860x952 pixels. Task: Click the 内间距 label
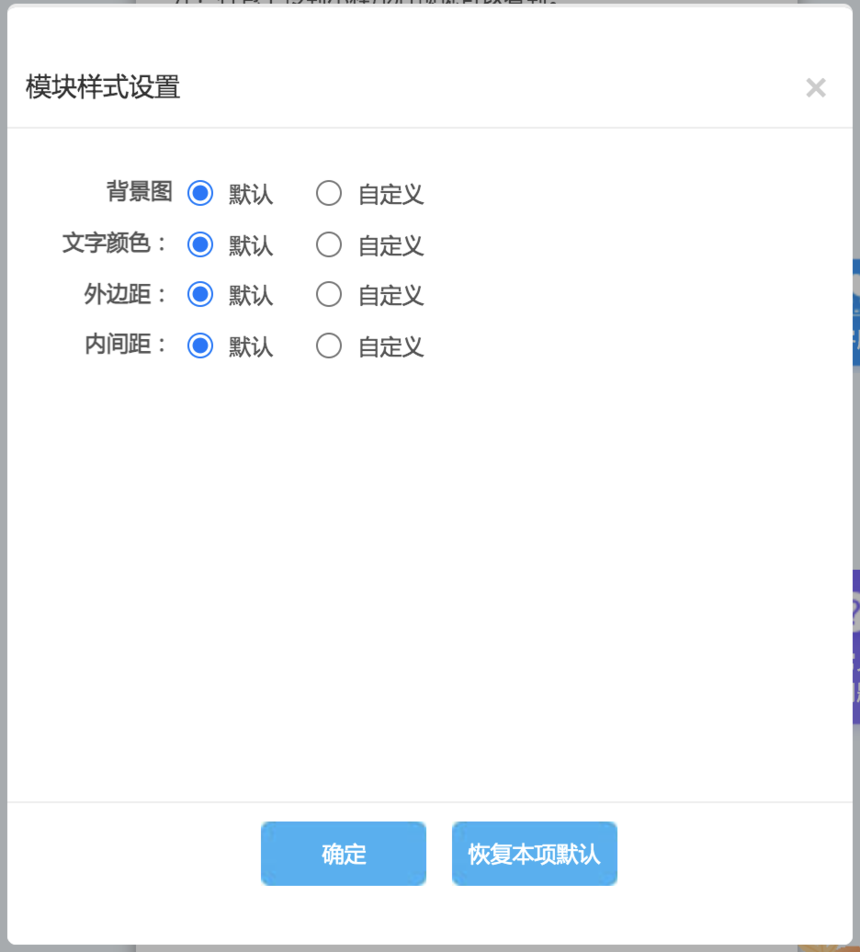pos(125,344)
